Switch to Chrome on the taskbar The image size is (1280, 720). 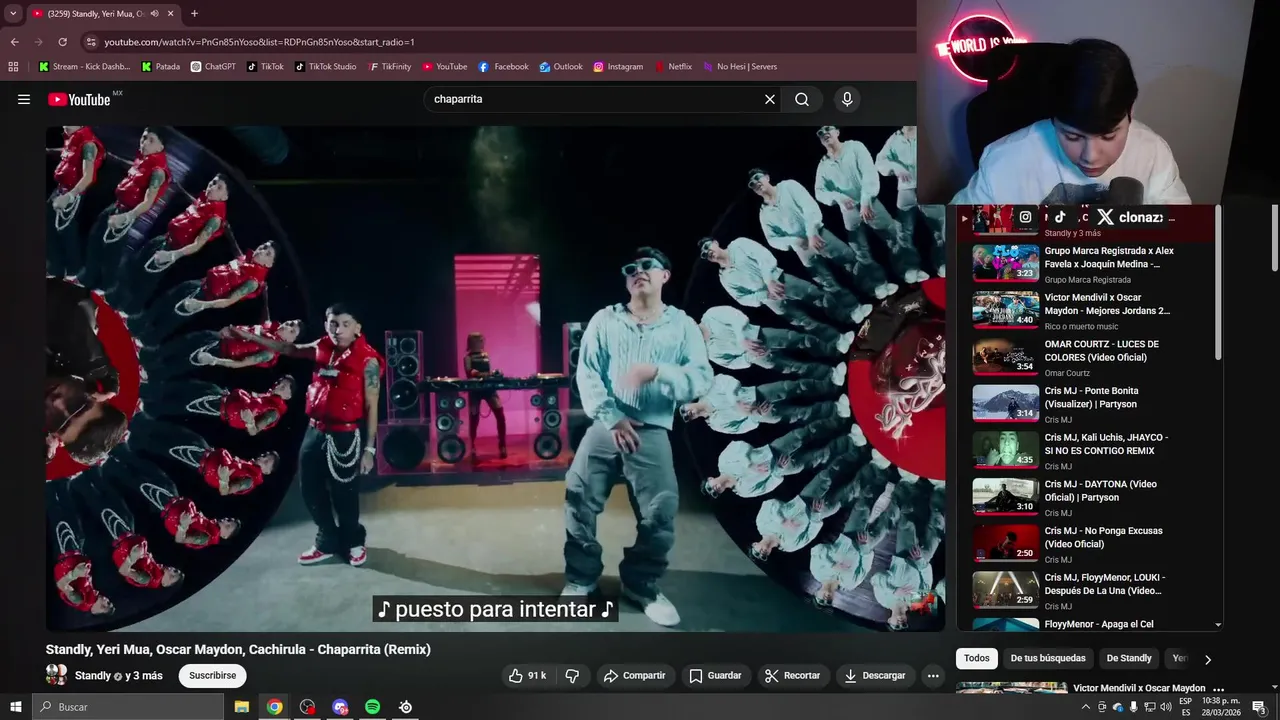[274, 707]
